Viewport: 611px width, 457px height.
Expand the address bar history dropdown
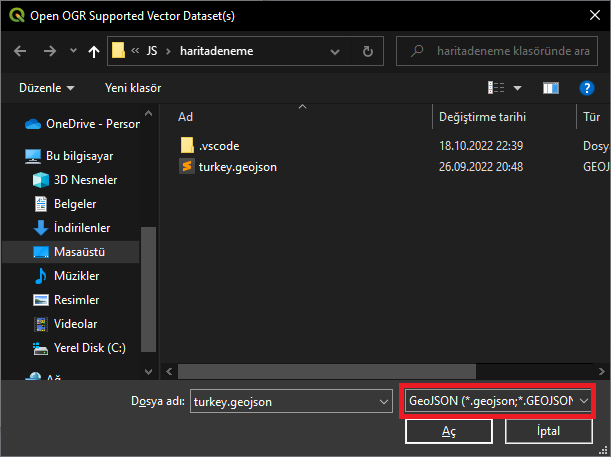pyautogui.click(x=334, y=51)
